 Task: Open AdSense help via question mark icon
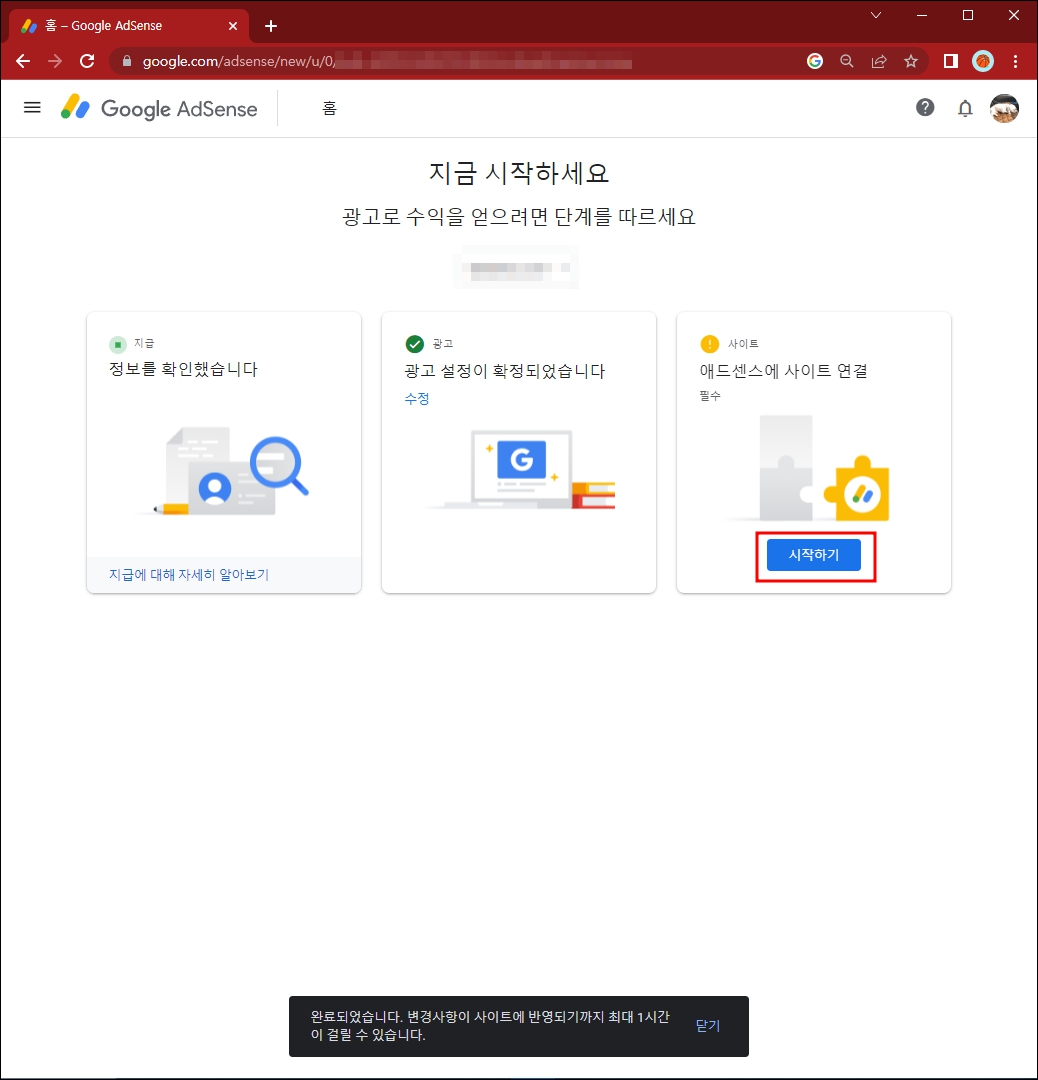point(925,107)
